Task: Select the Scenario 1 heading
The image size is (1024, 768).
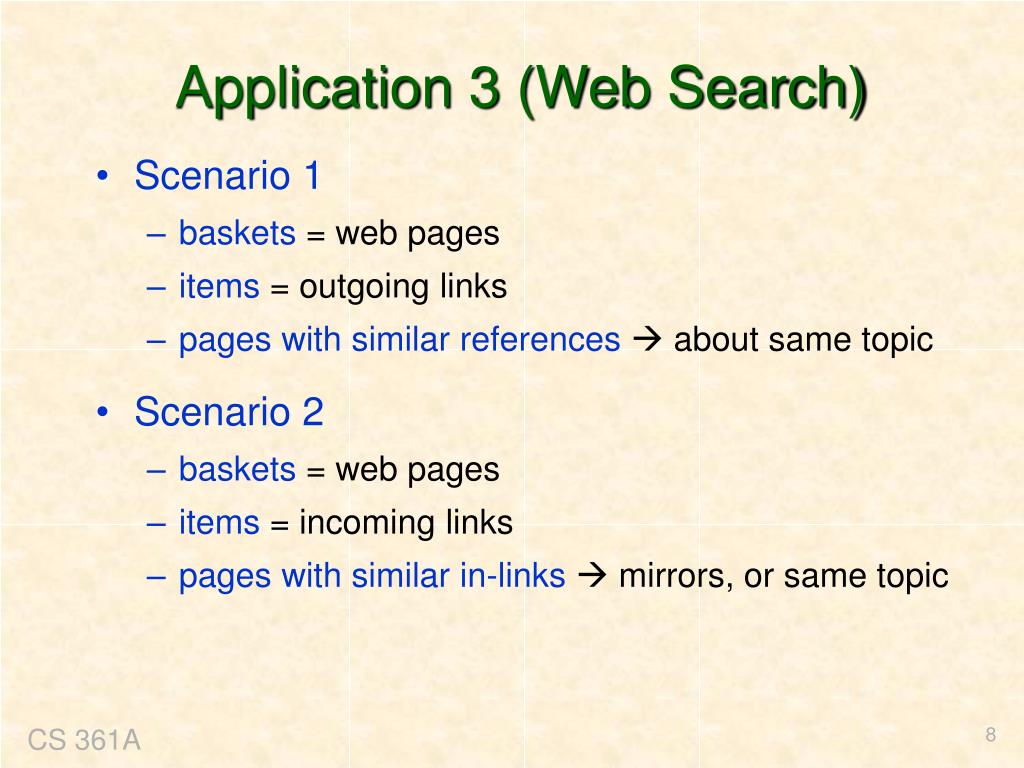Action: pos(227,176)
